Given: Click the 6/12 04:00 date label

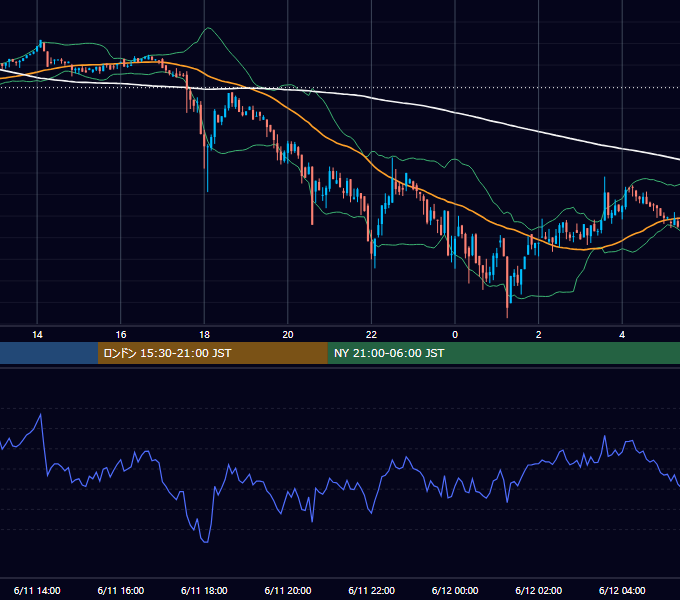Looking at the screenshot, I should (622, 590).
